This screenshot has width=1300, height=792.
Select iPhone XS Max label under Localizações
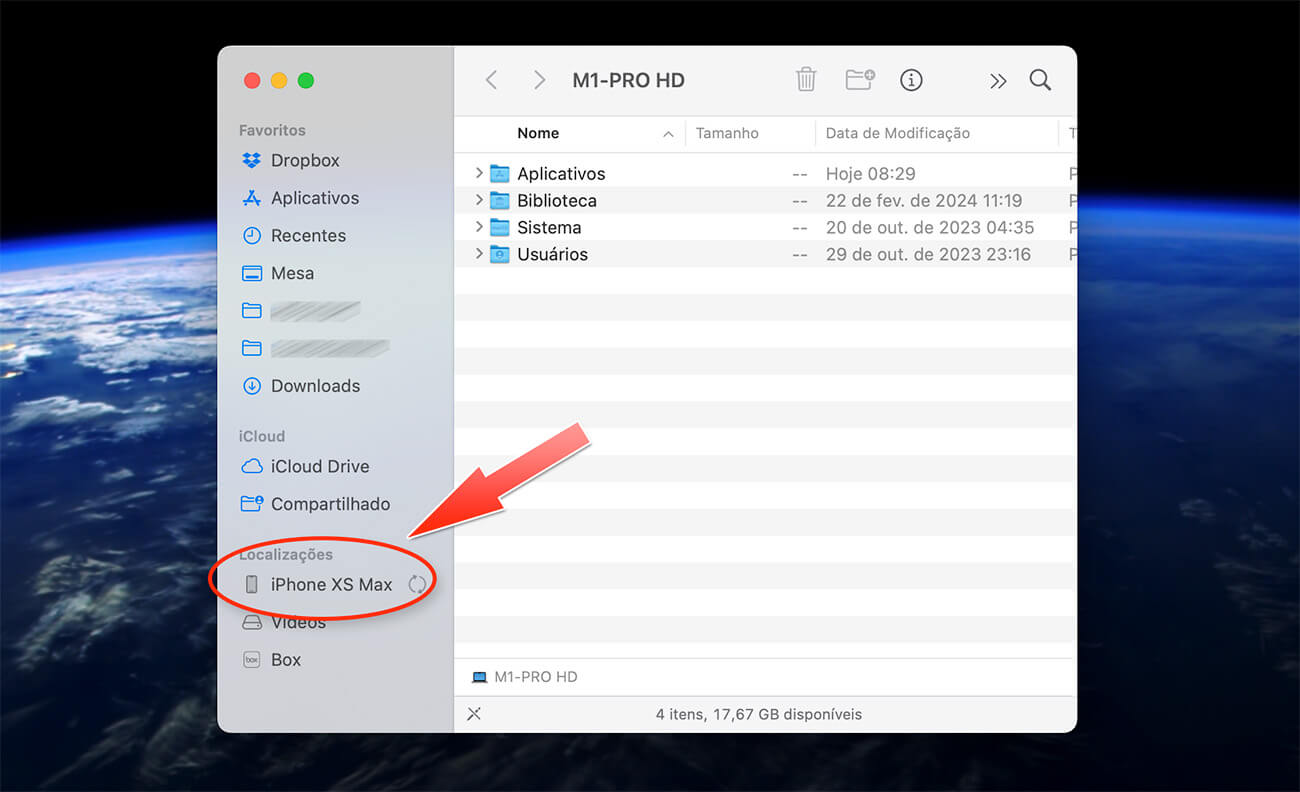coord(331,584)
